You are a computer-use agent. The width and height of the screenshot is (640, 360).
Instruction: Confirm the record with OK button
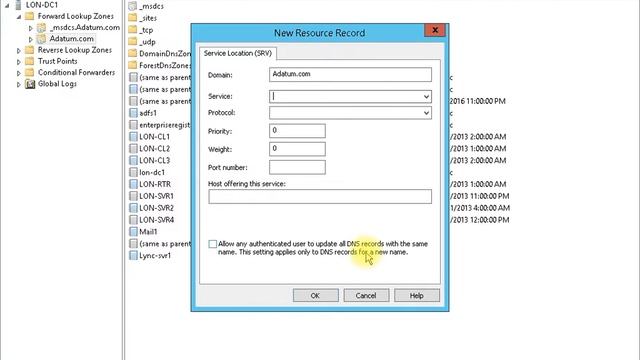pos(316,296)
